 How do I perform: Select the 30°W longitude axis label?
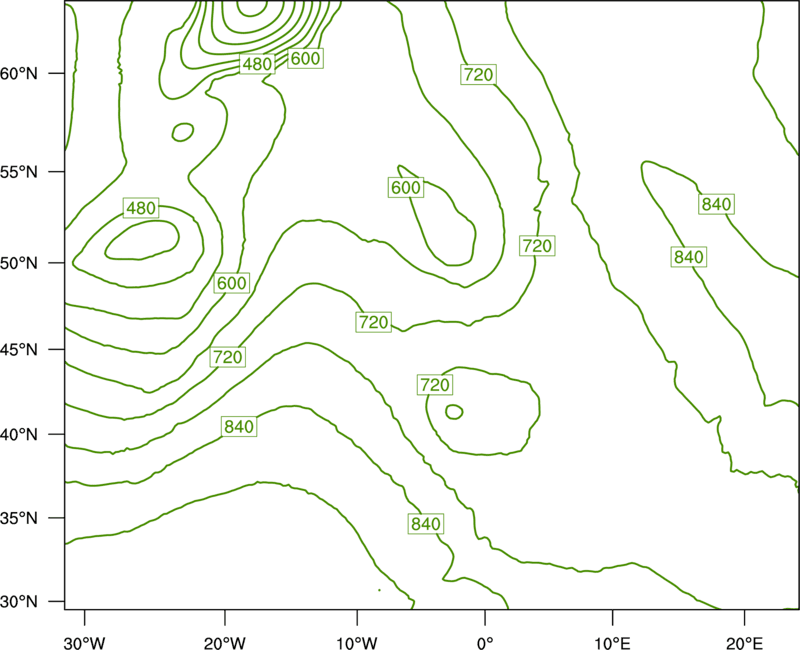point(84,643)
